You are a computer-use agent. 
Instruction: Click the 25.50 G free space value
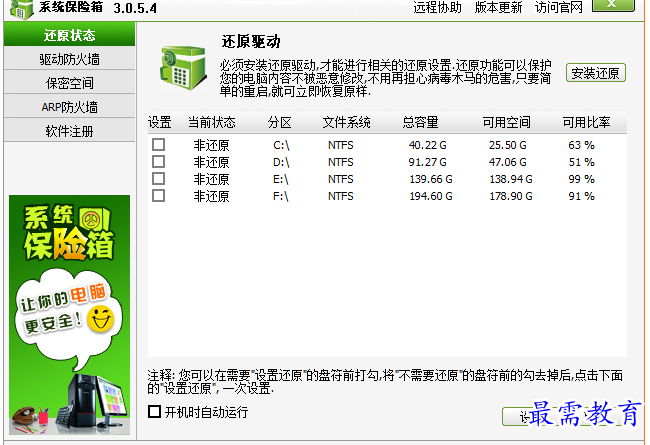(507, 145)
